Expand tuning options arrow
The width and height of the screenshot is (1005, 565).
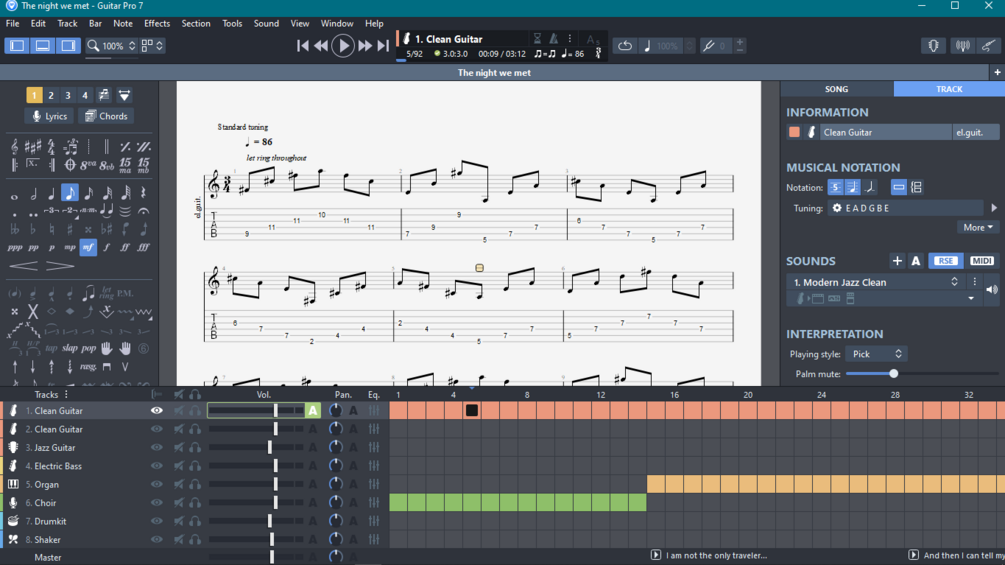(x=994, y=208)
